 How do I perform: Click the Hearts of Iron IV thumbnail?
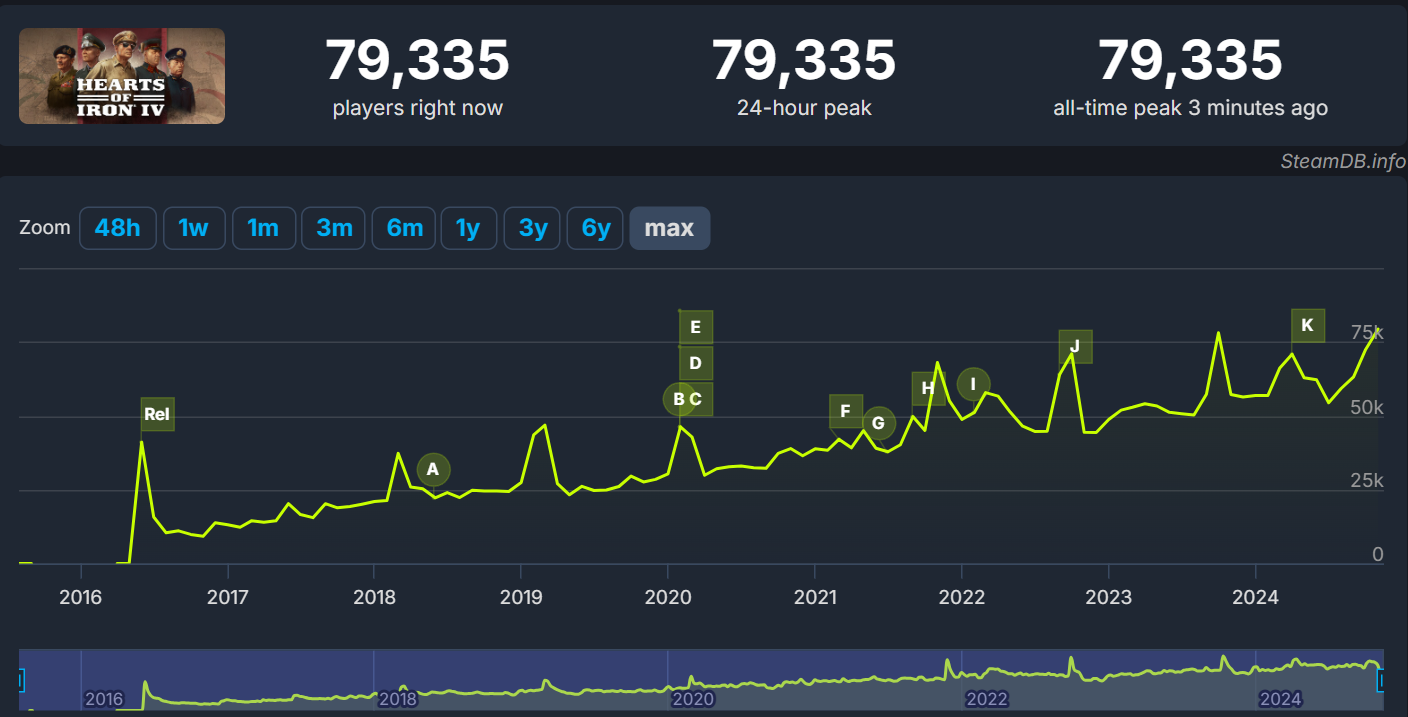122,76
